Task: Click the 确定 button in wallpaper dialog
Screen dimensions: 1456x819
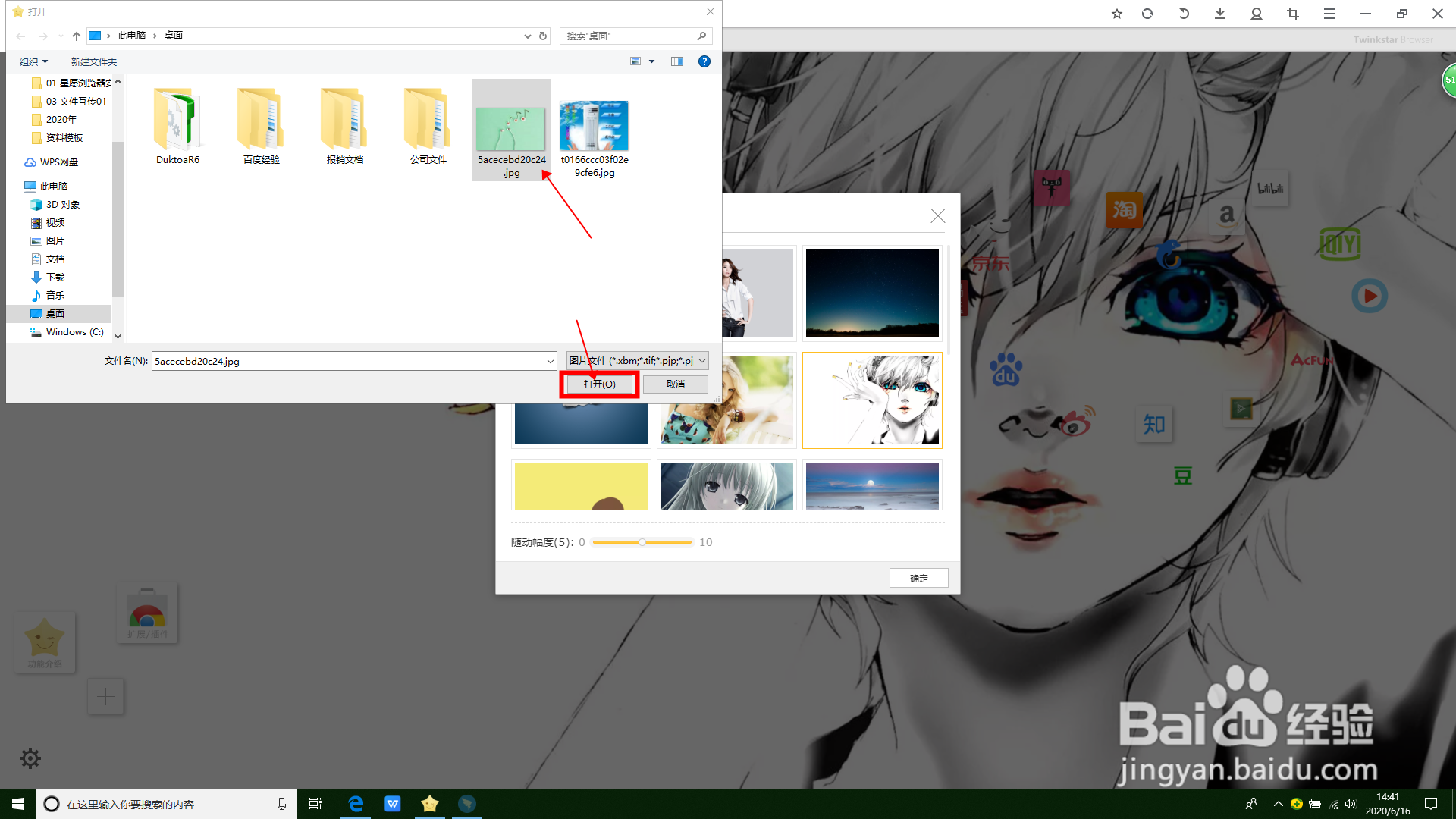Action: (x=918, y=578)
